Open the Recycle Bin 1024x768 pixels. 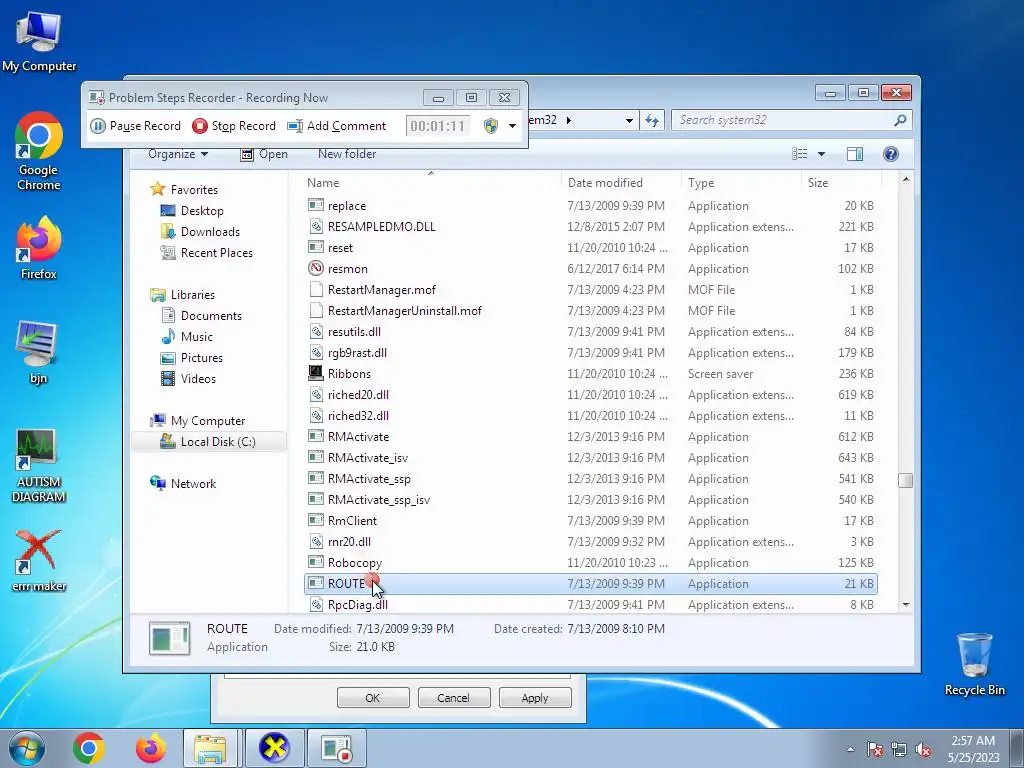974,664
